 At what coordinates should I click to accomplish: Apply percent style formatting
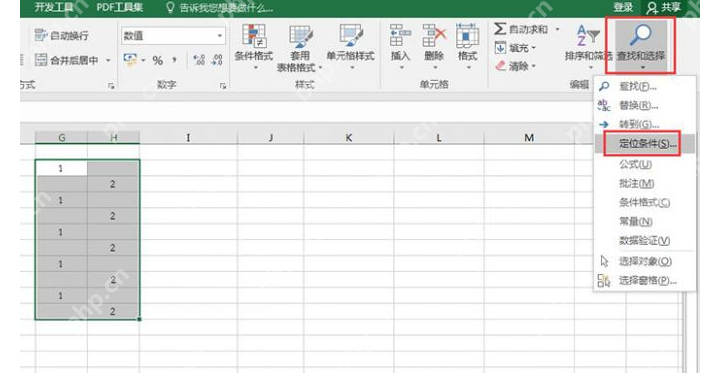(158, 60)
